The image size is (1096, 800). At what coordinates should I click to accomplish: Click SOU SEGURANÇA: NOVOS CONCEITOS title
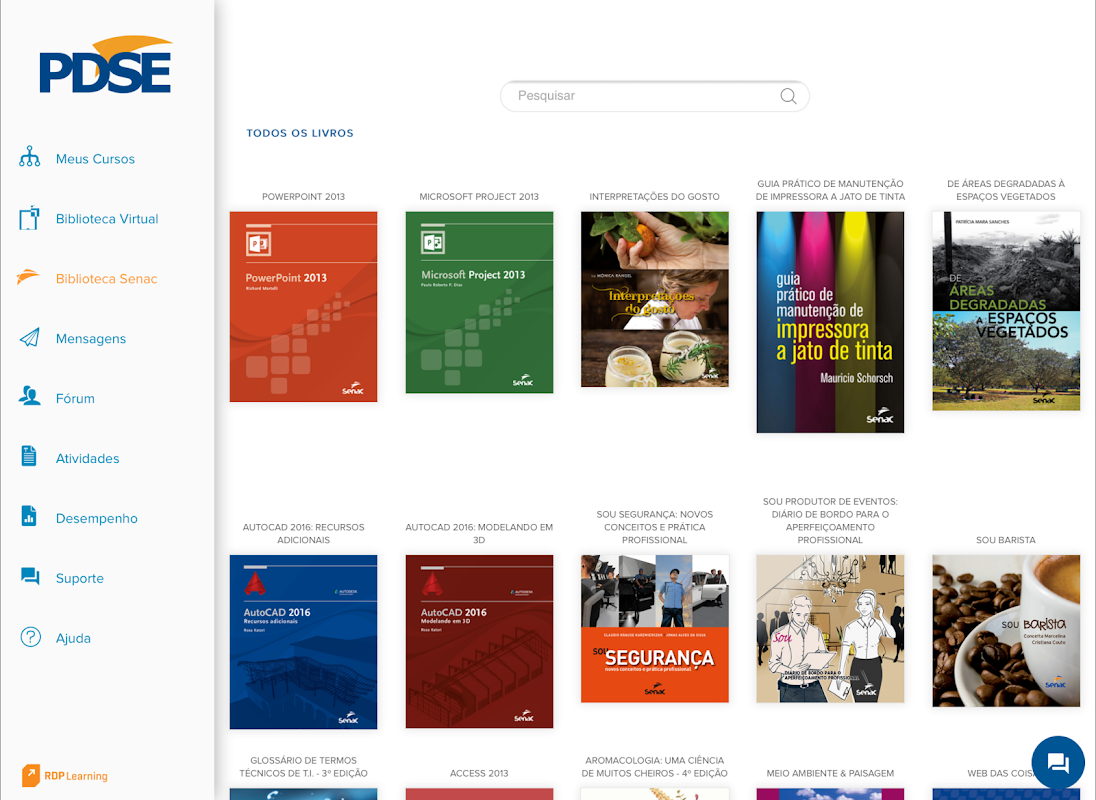pyautogui.click(x=655, y=527)
